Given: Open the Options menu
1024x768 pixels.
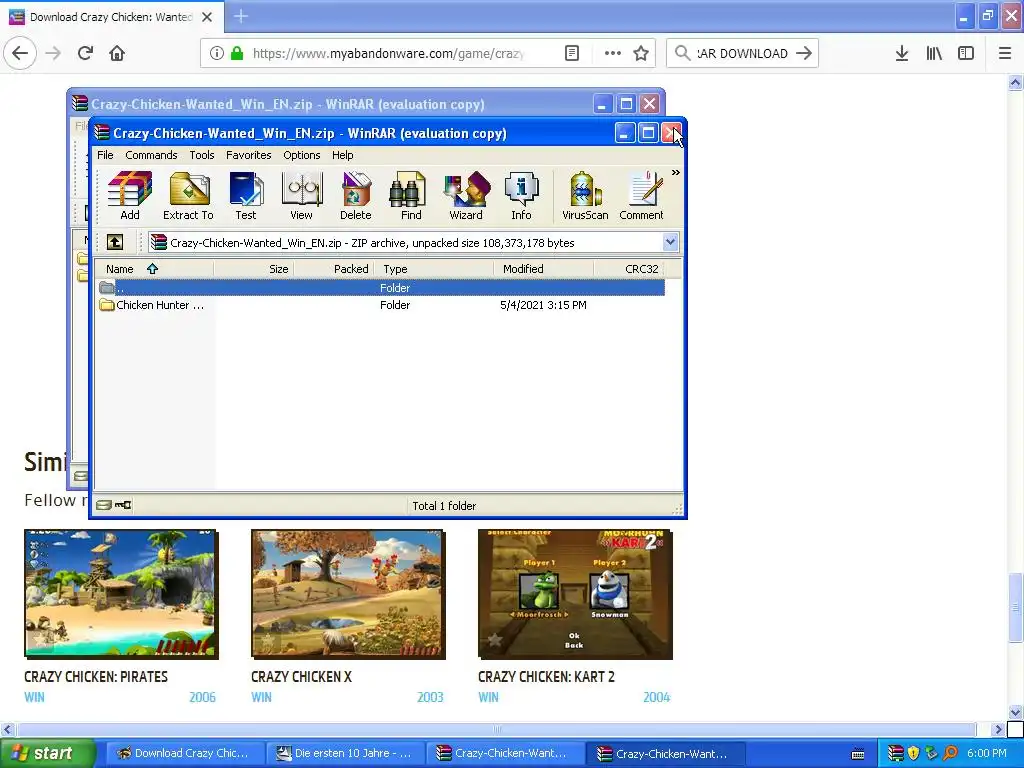Looking at the screenshot, I should point(301,155).
